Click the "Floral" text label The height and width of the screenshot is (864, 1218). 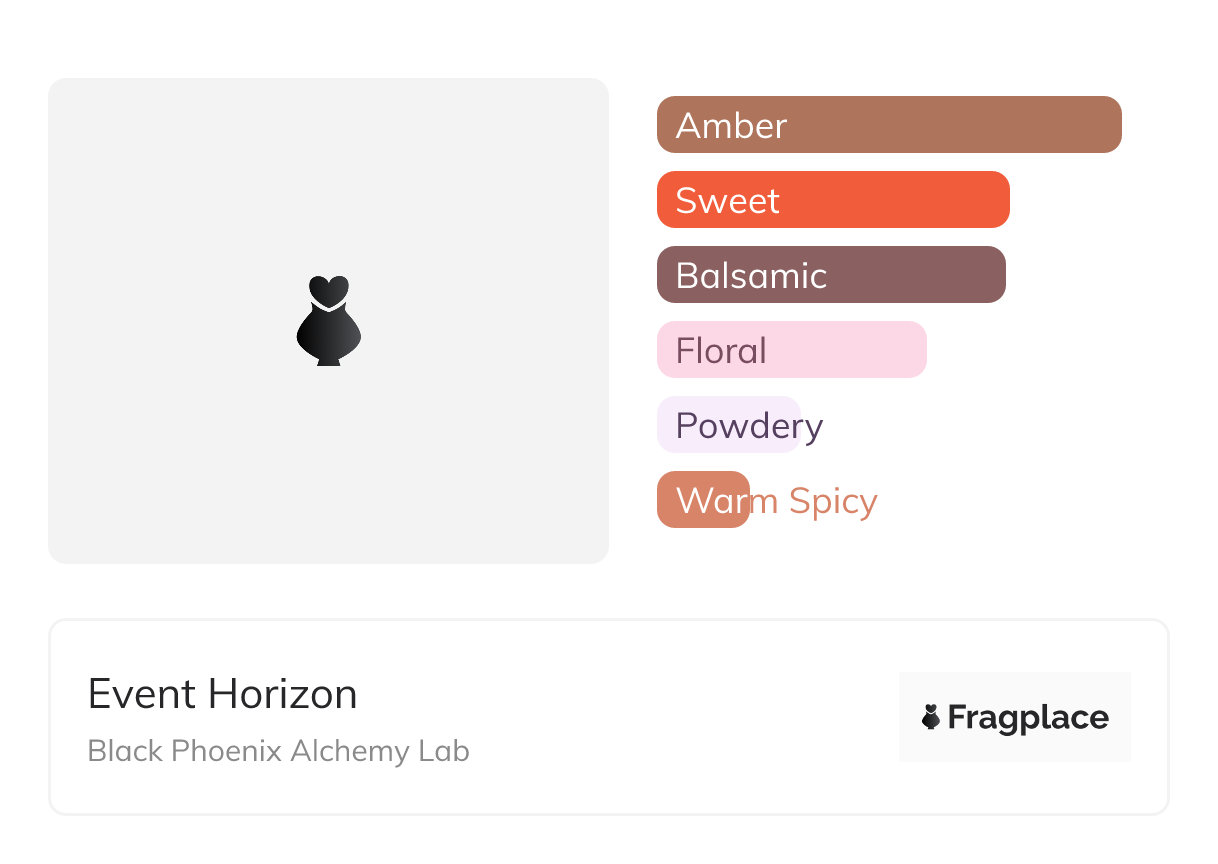click(x=721, y=351)
